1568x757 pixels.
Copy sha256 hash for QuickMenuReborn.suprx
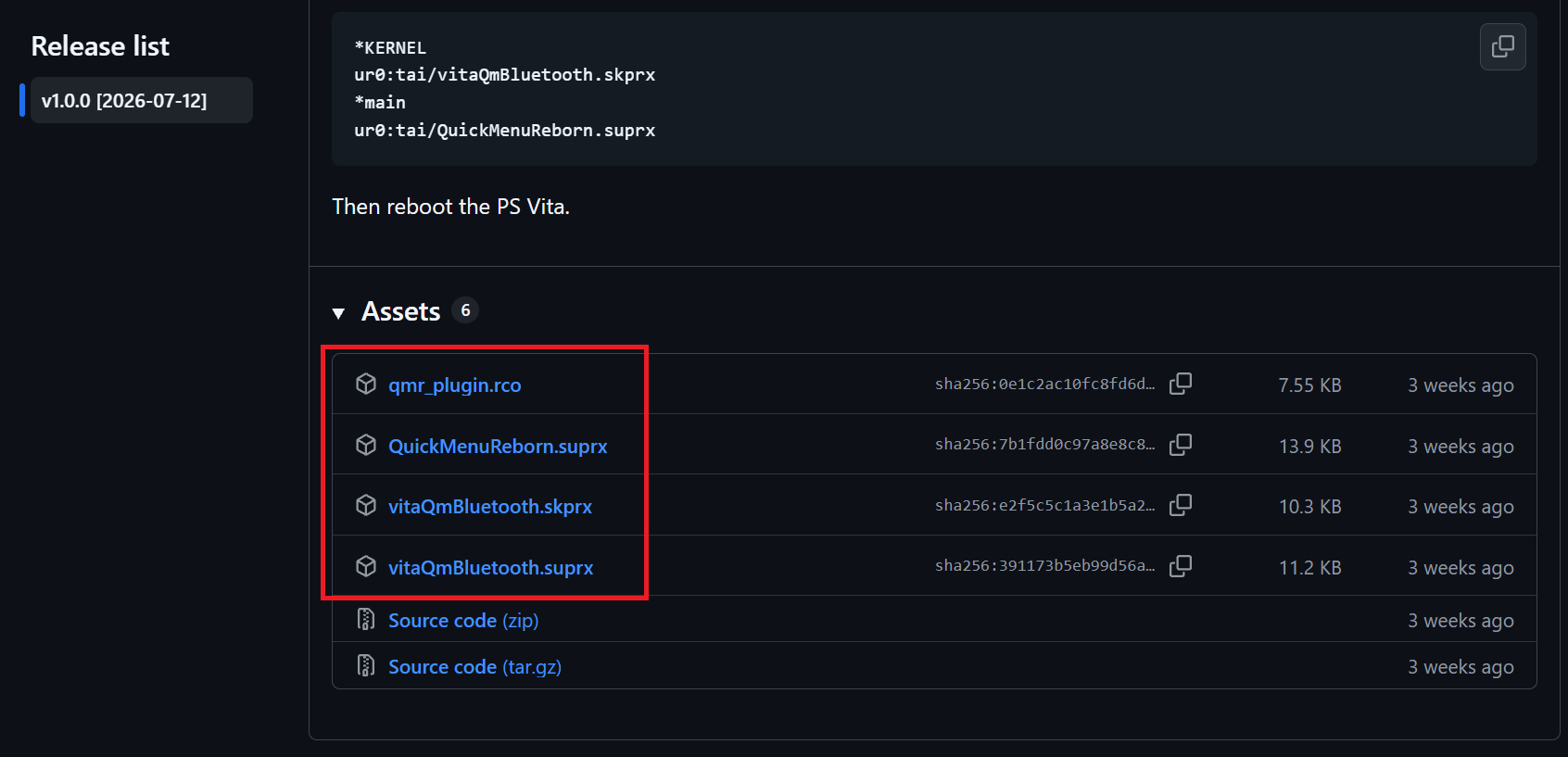1181,445
